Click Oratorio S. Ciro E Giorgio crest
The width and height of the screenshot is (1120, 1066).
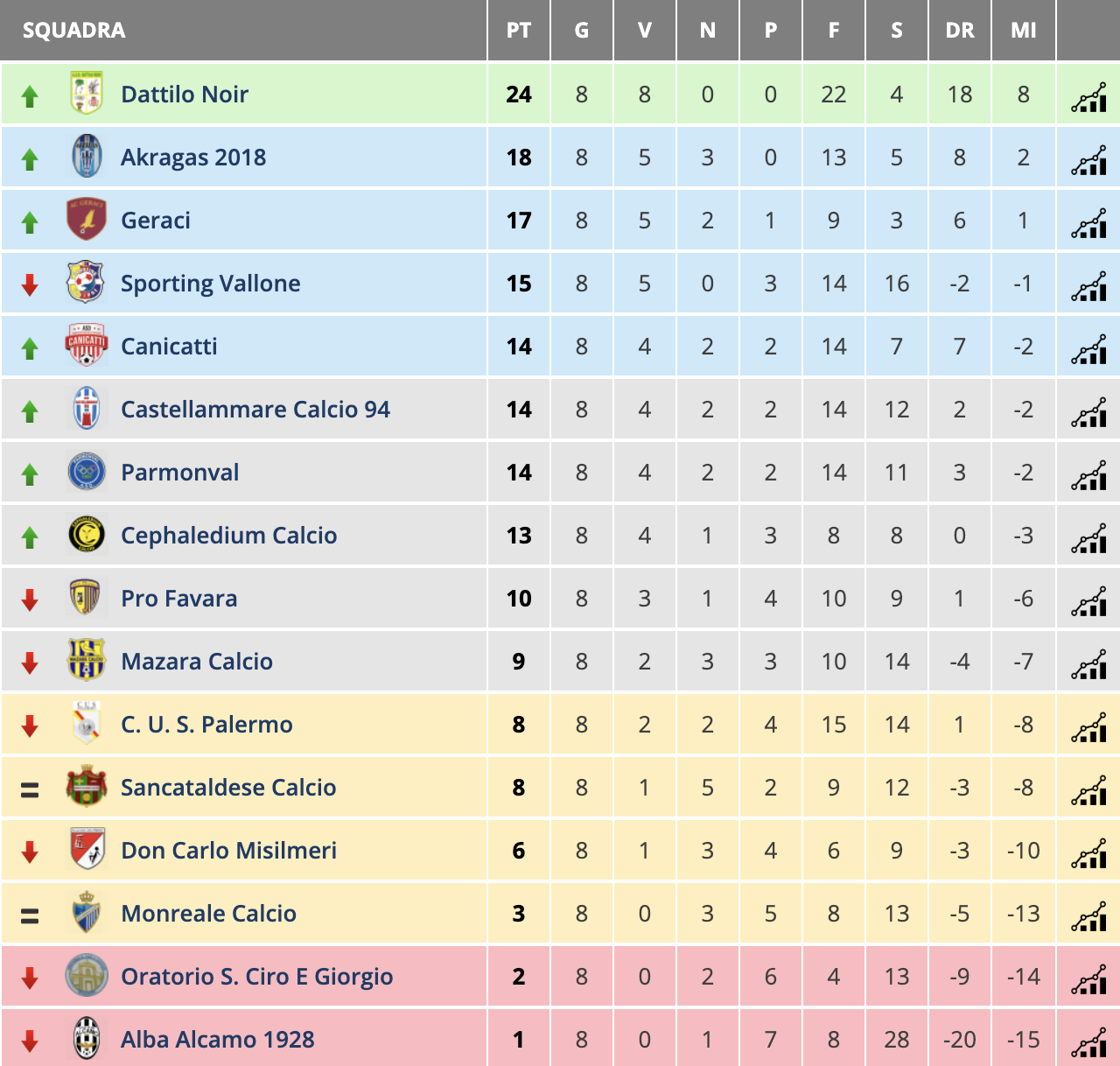click(x=87, y=976)
